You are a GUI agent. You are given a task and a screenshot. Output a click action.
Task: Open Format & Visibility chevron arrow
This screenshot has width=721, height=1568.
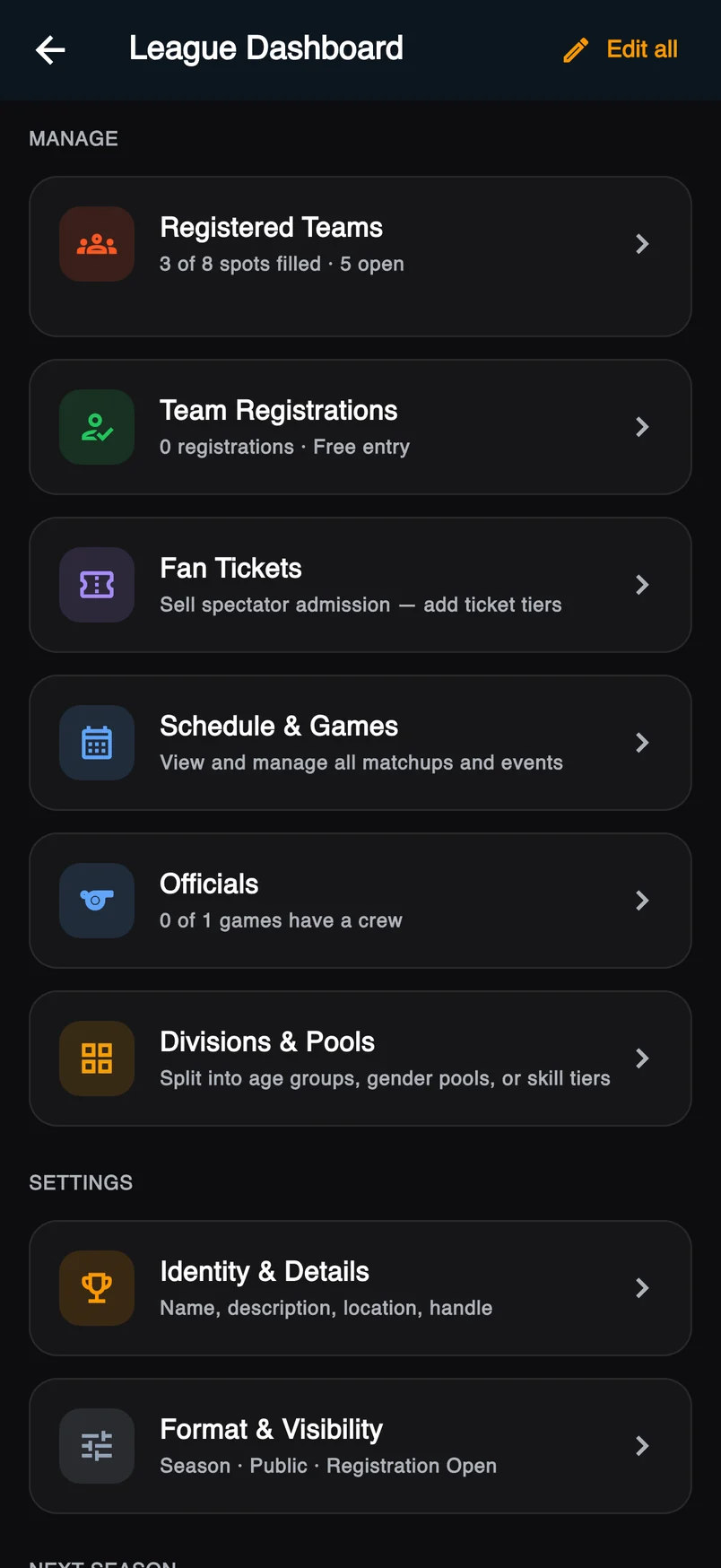[x=642, y=1446]
